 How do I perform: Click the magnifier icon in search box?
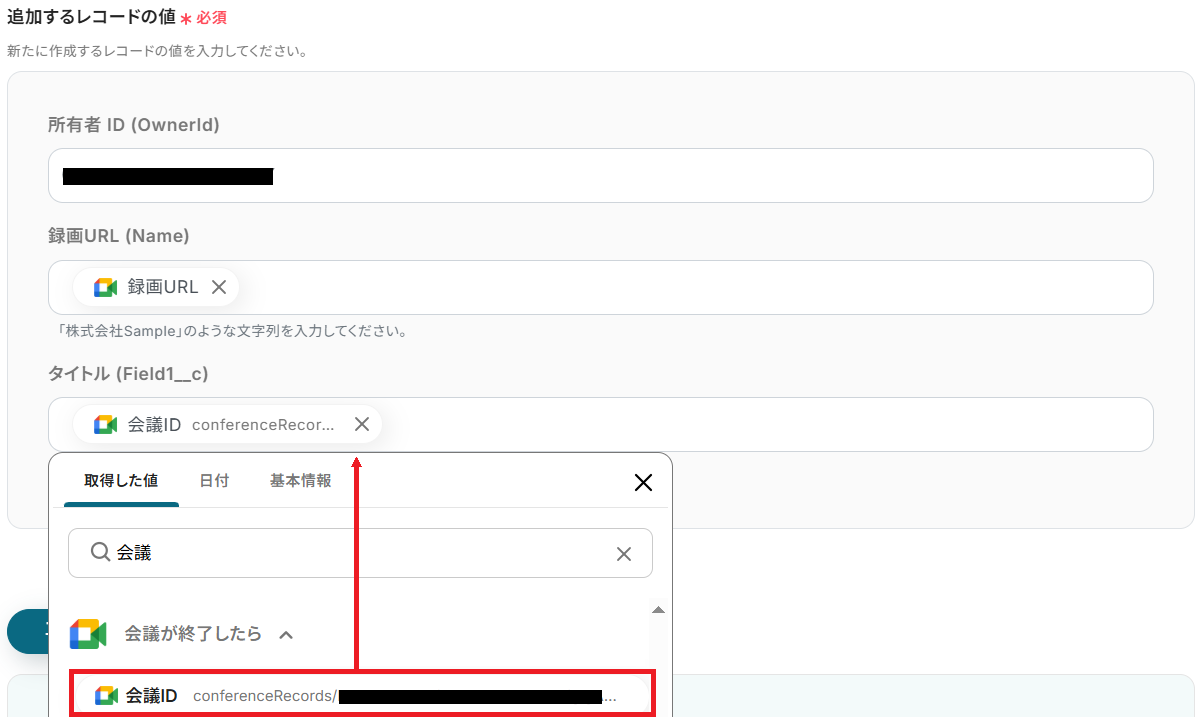pyautogui.click(x=100, y=552)
